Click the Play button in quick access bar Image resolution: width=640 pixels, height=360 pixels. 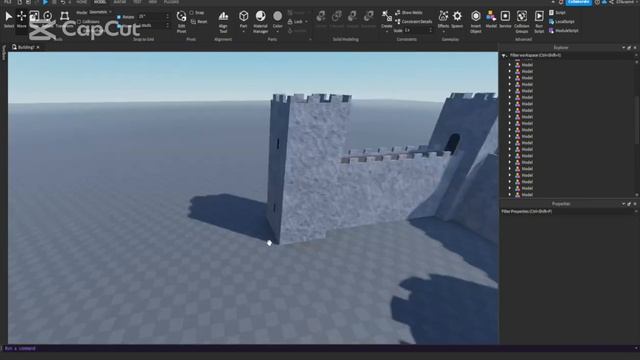[45, 2]
